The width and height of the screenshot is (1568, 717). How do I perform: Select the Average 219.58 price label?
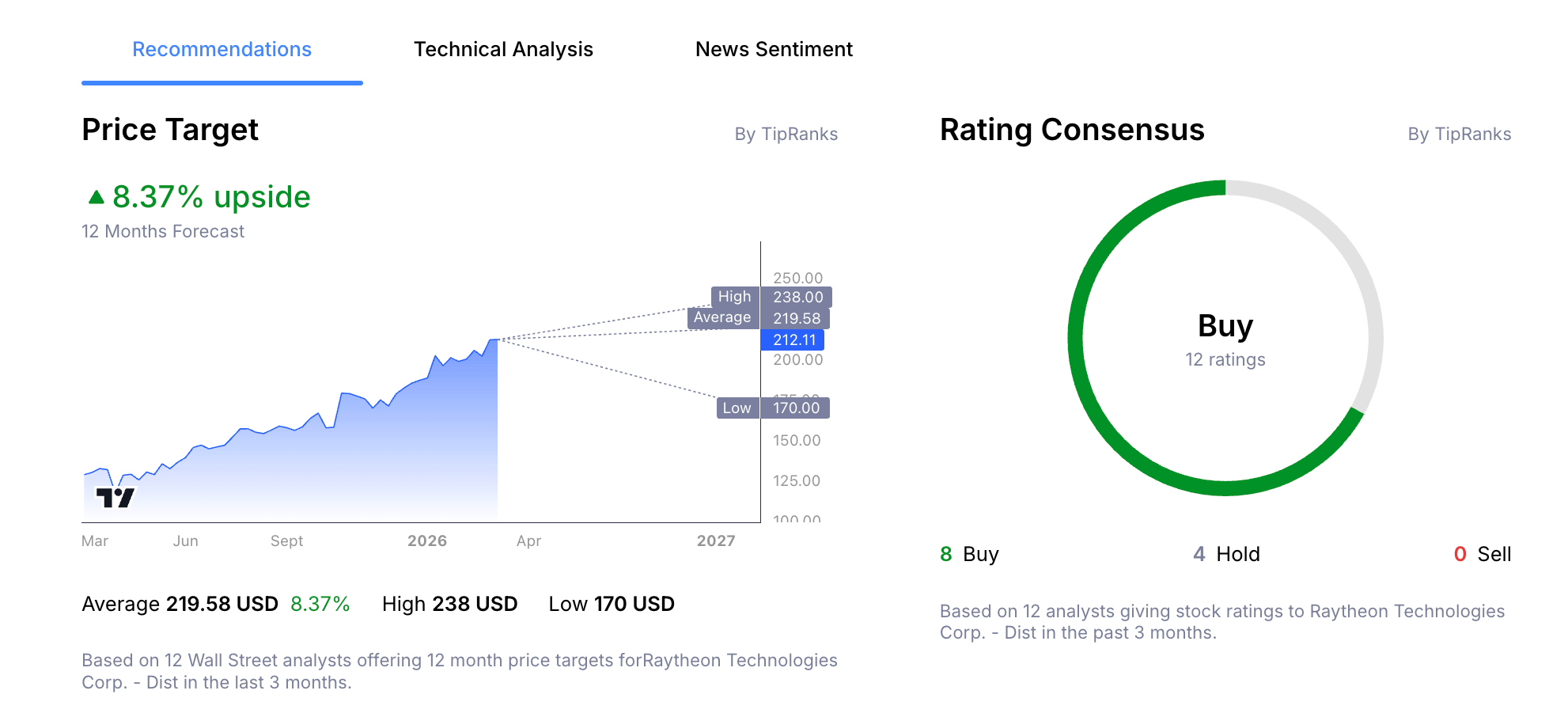coord(758,317)
